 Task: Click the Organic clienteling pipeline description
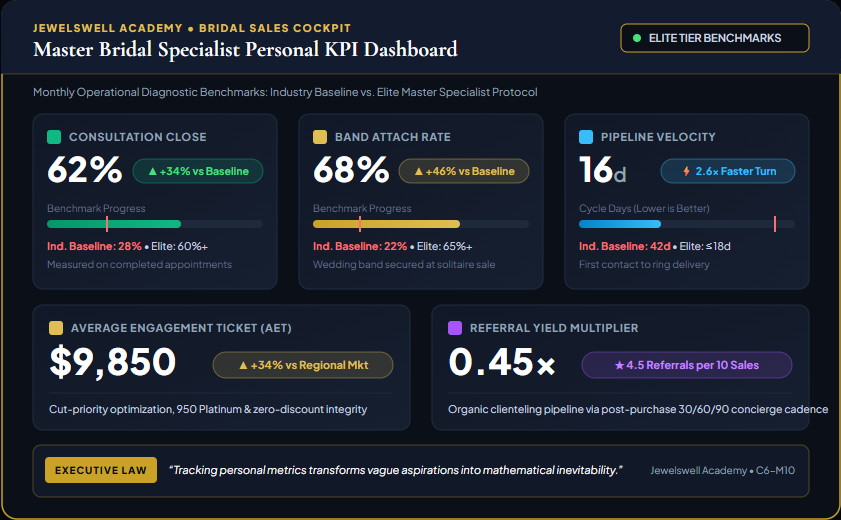(x=638, y=409)
